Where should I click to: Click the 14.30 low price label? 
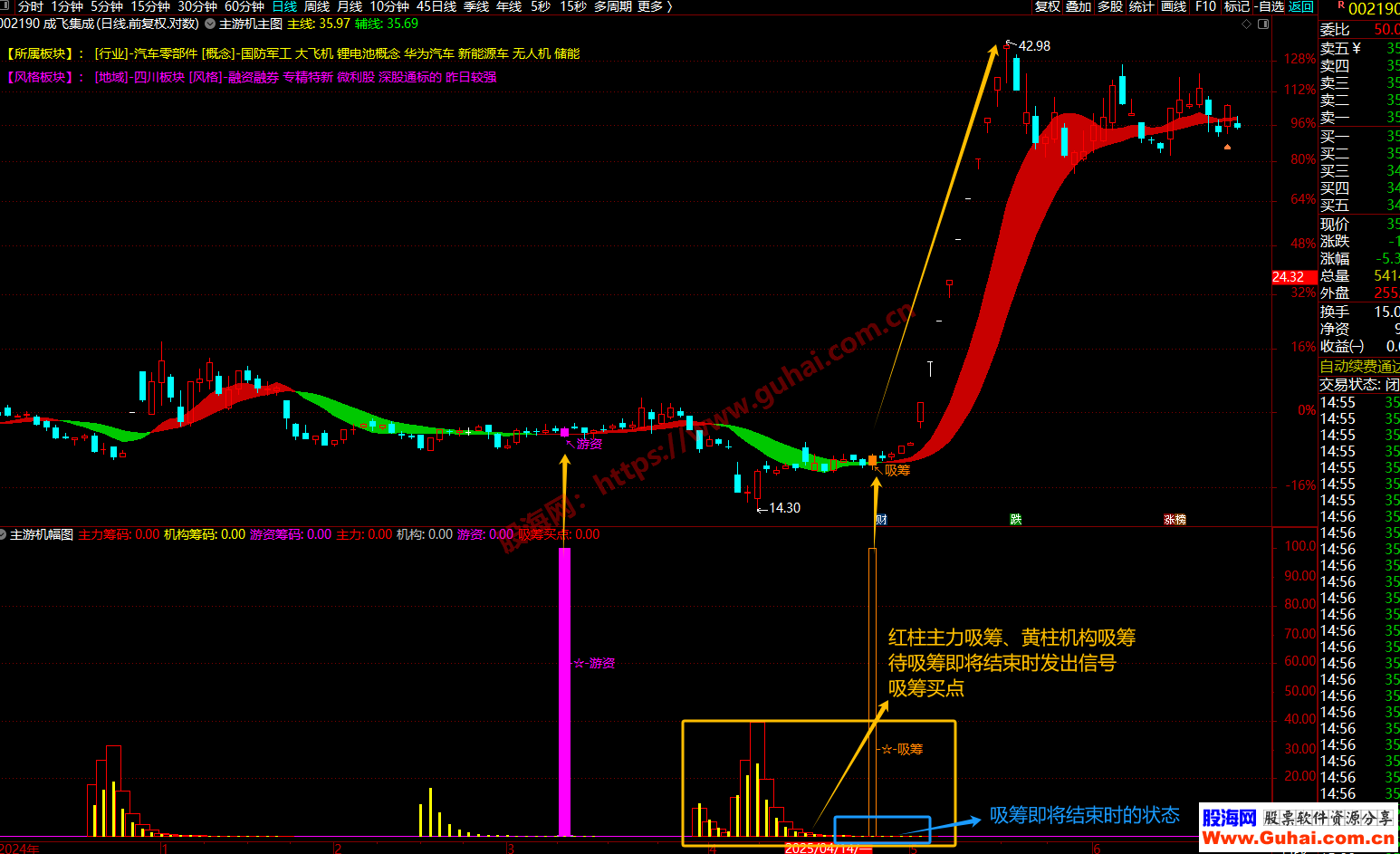click(x=784, y=508)
